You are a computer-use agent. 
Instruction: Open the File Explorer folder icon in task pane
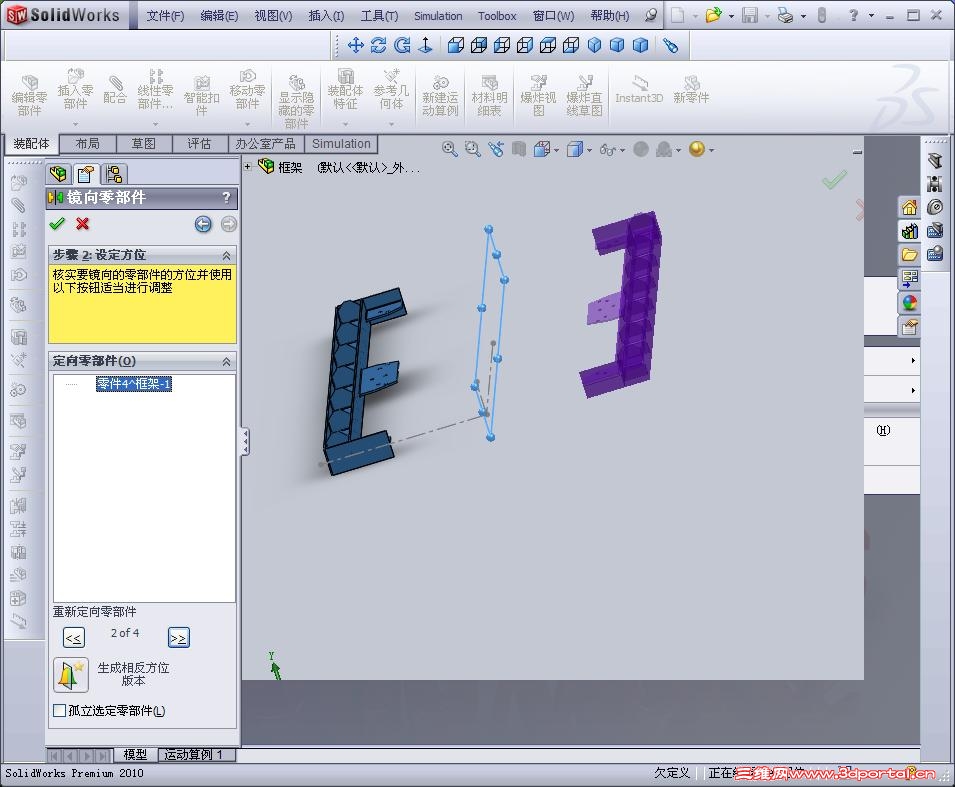tap(909, 255)
